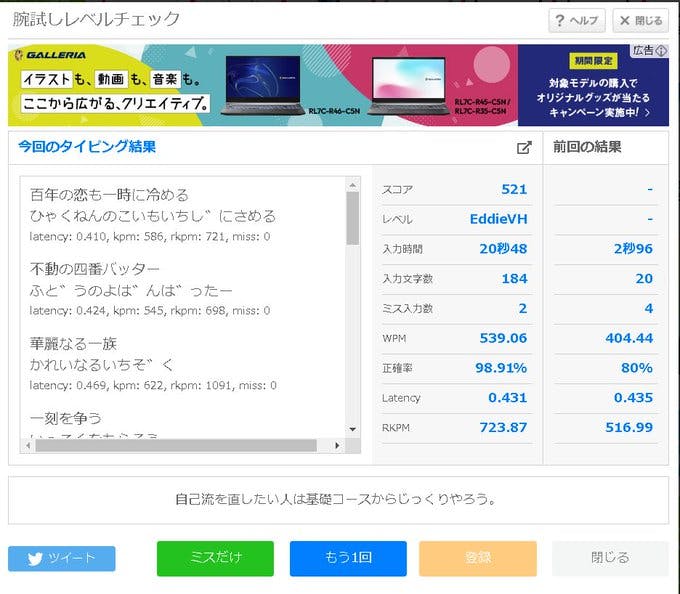Click the 今回のタイピング結果 heading
The height and width of the screenshot is (594, 680).
point(87,147)
